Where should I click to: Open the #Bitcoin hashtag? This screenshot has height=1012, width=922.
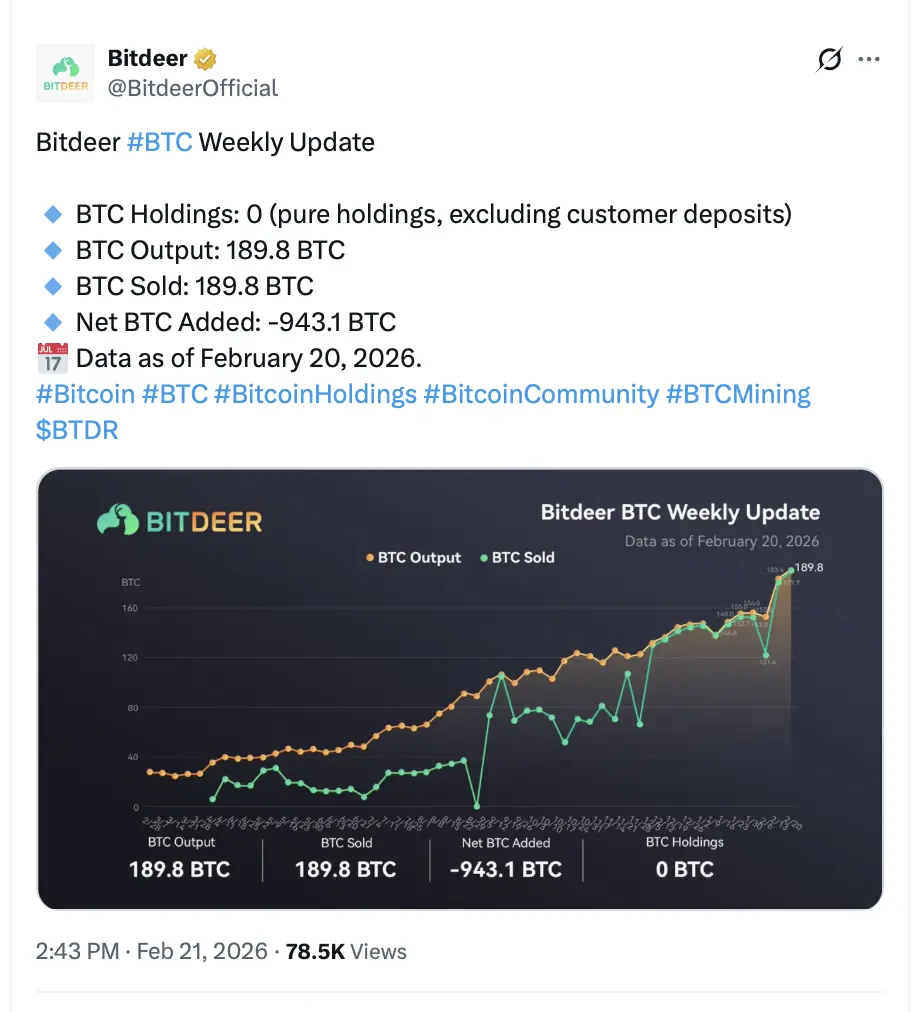(x=85, y=394)
